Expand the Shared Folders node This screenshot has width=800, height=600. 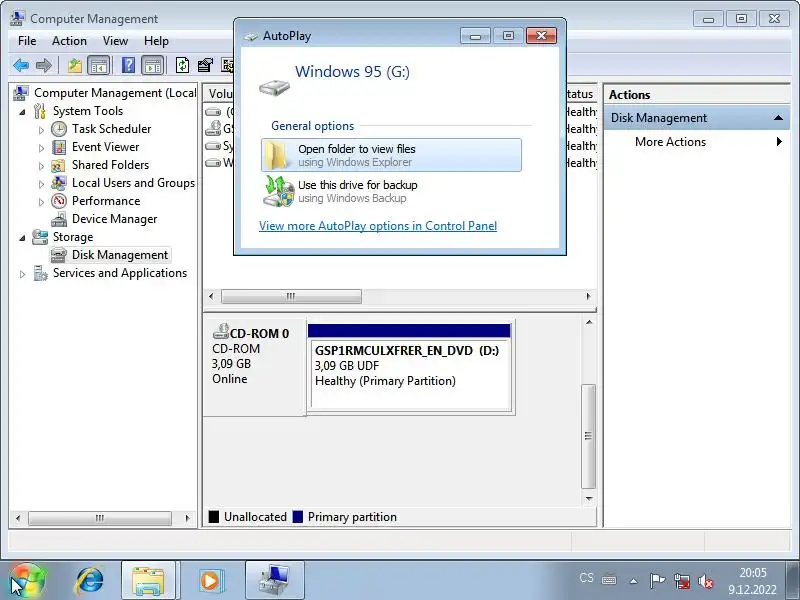coord(41,166)
